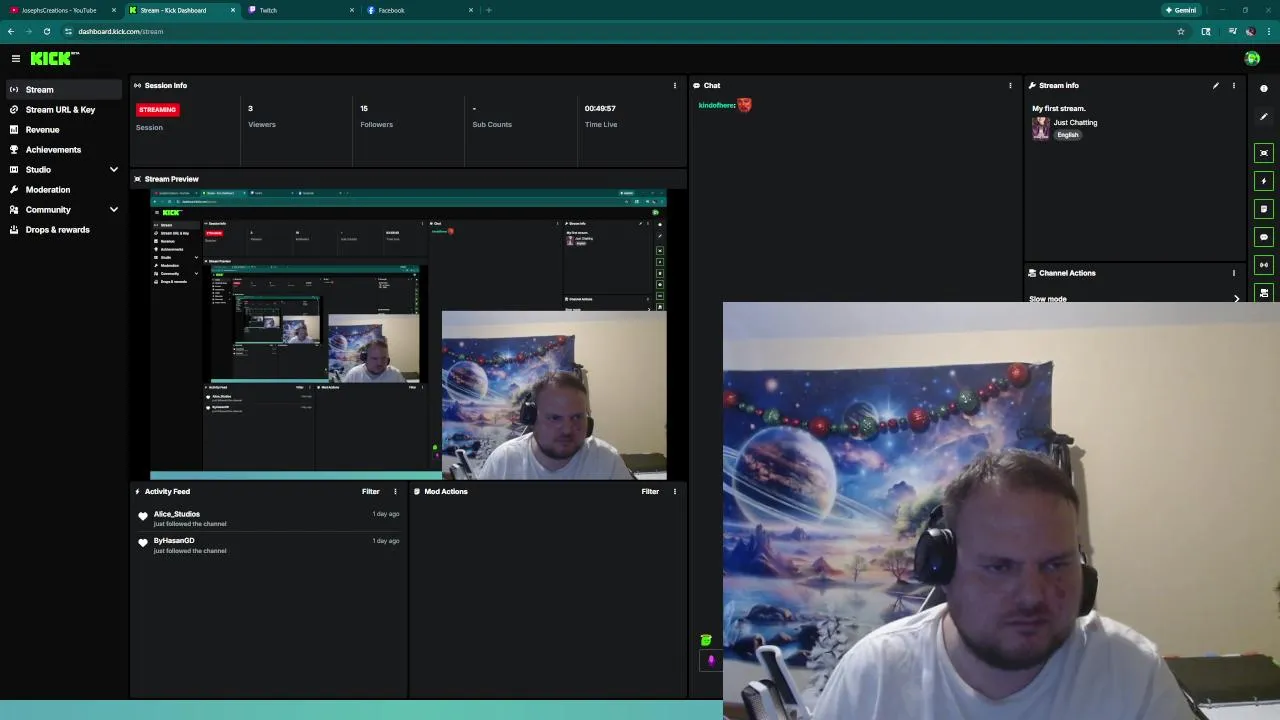The height and width of the screenshot is (720, 1280).
Task: Click the English language tag
Action: 1068,135
